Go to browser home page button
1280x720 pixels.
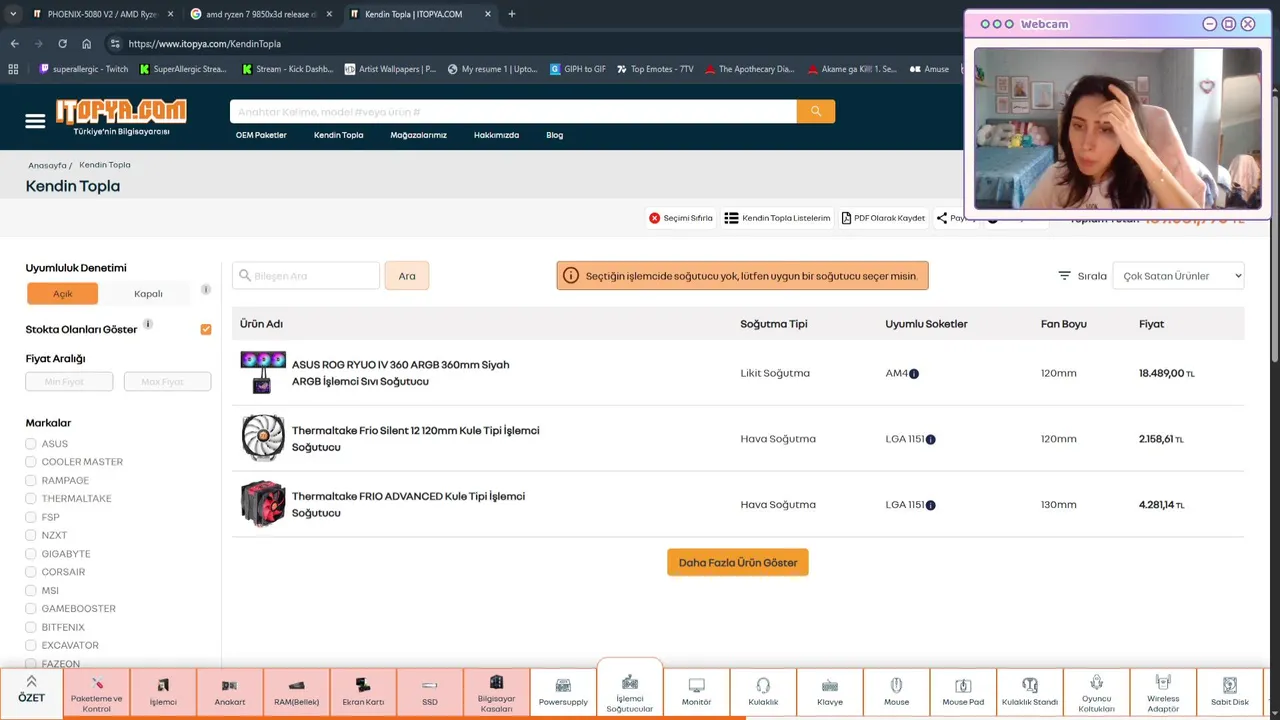point(87,44)
